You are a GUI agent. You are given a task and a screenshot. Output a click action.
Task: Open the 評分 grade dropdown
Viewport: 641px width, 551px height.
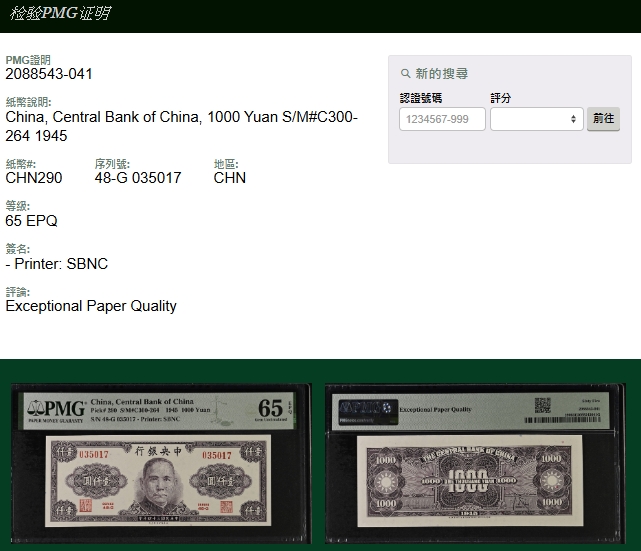536,119
